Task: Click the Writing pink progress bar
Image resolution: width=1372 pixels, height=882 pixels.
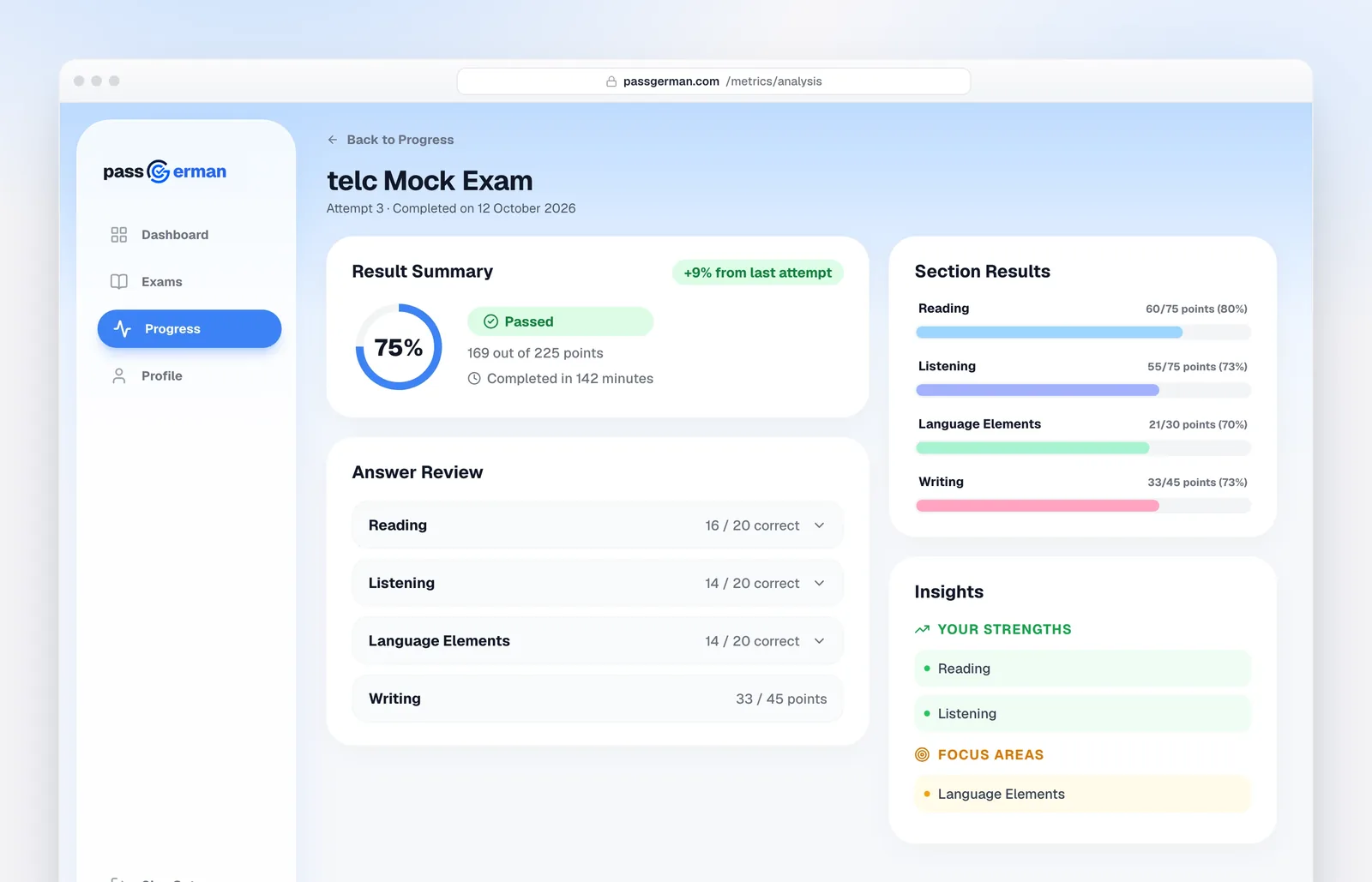Action: tap(1083, 506)
